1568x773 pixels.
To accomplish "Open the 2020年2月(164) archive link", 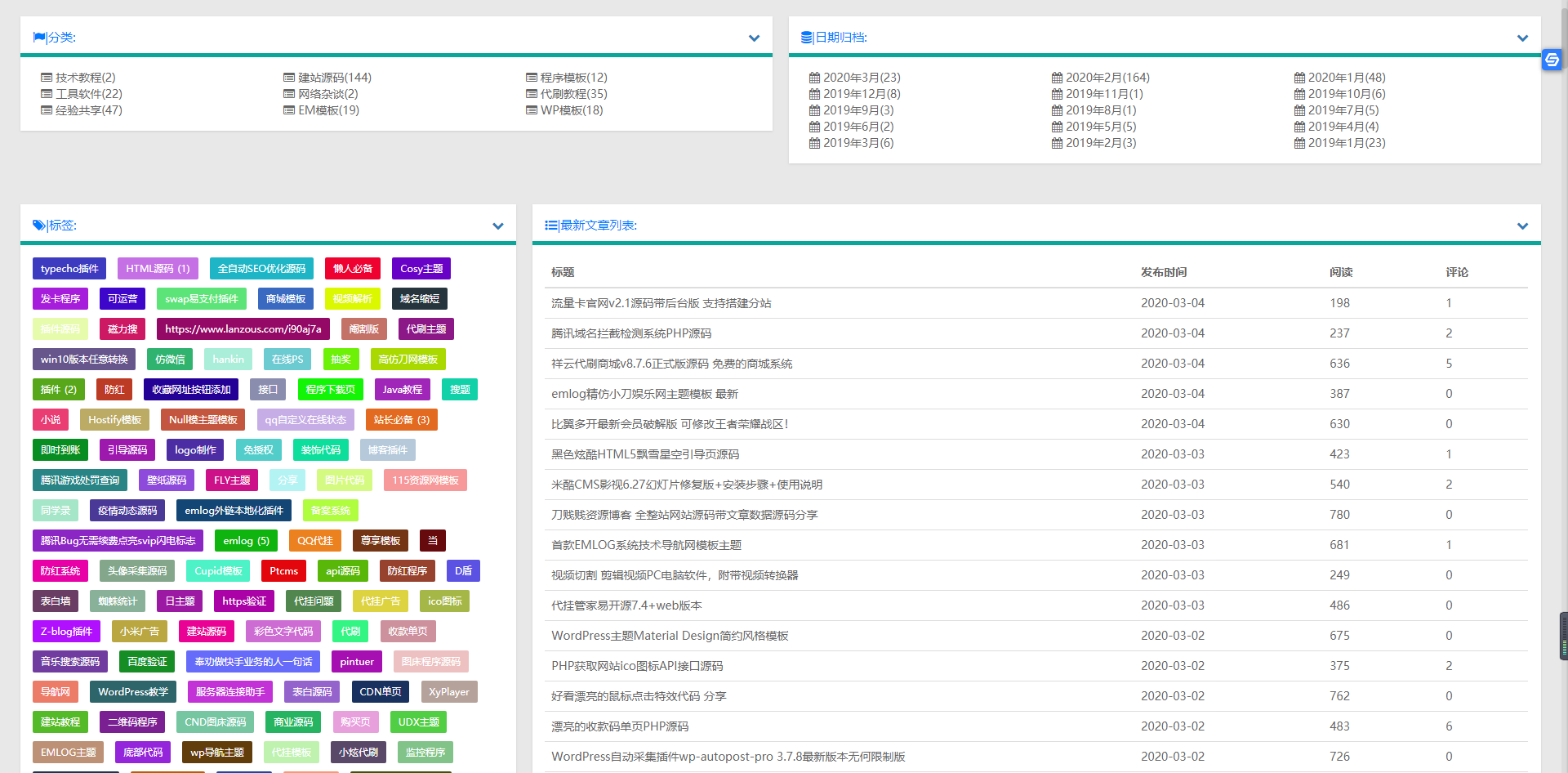I will point(1107,78).
